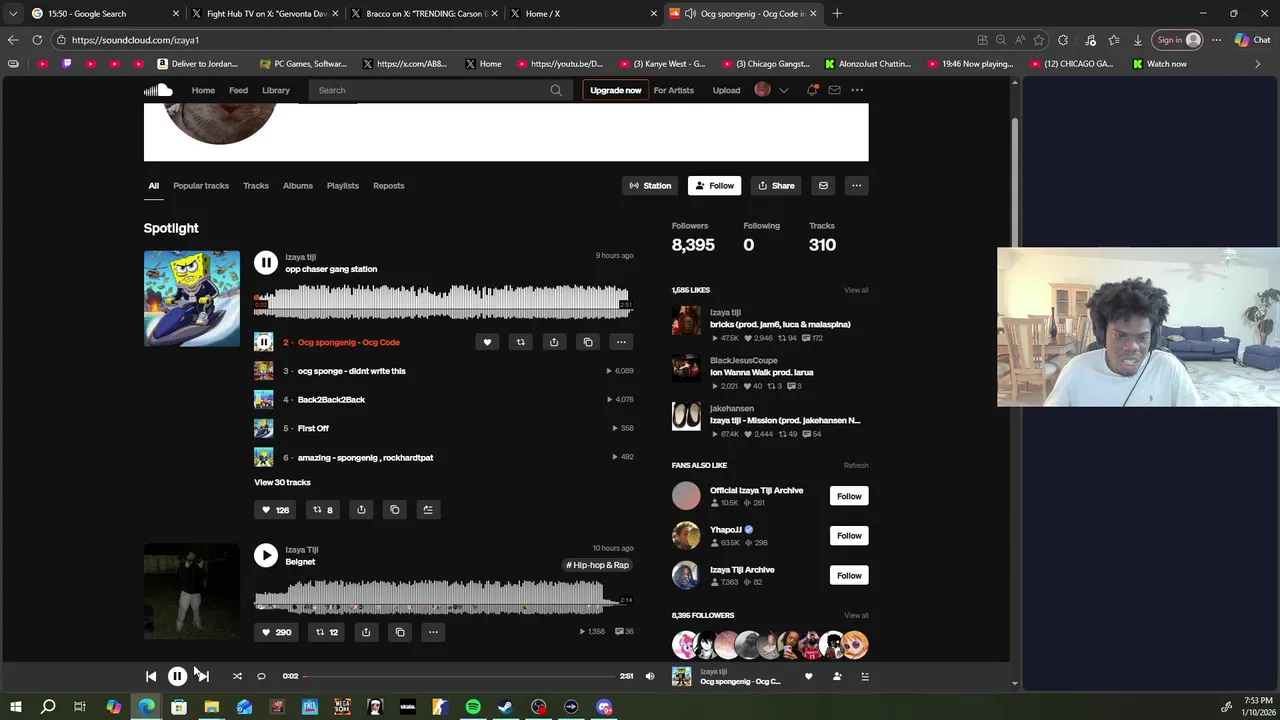Pause playback in bottom player bar
Image resolution: width=1280 pixels, height=720 pixels.
point(177,676)
